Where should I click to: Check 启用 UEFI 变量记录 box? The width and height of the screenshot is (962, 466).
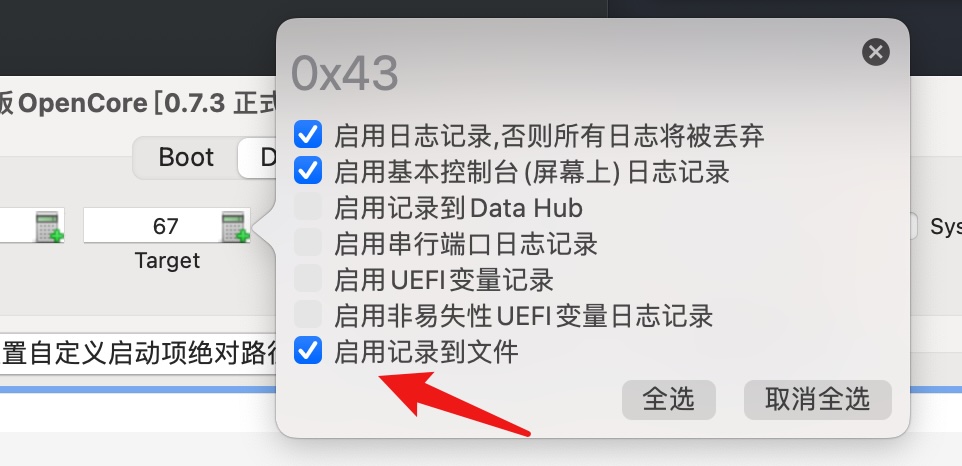[x=308, y=279]
